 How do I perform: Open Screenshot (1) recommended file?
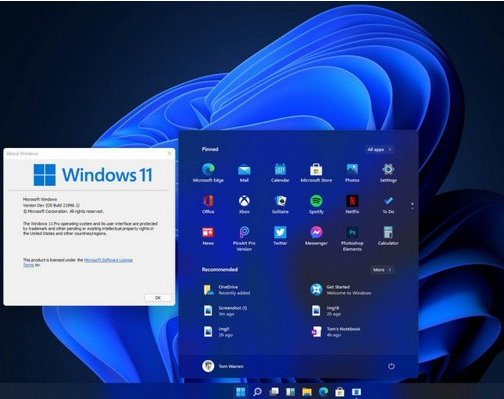point(225,311)
